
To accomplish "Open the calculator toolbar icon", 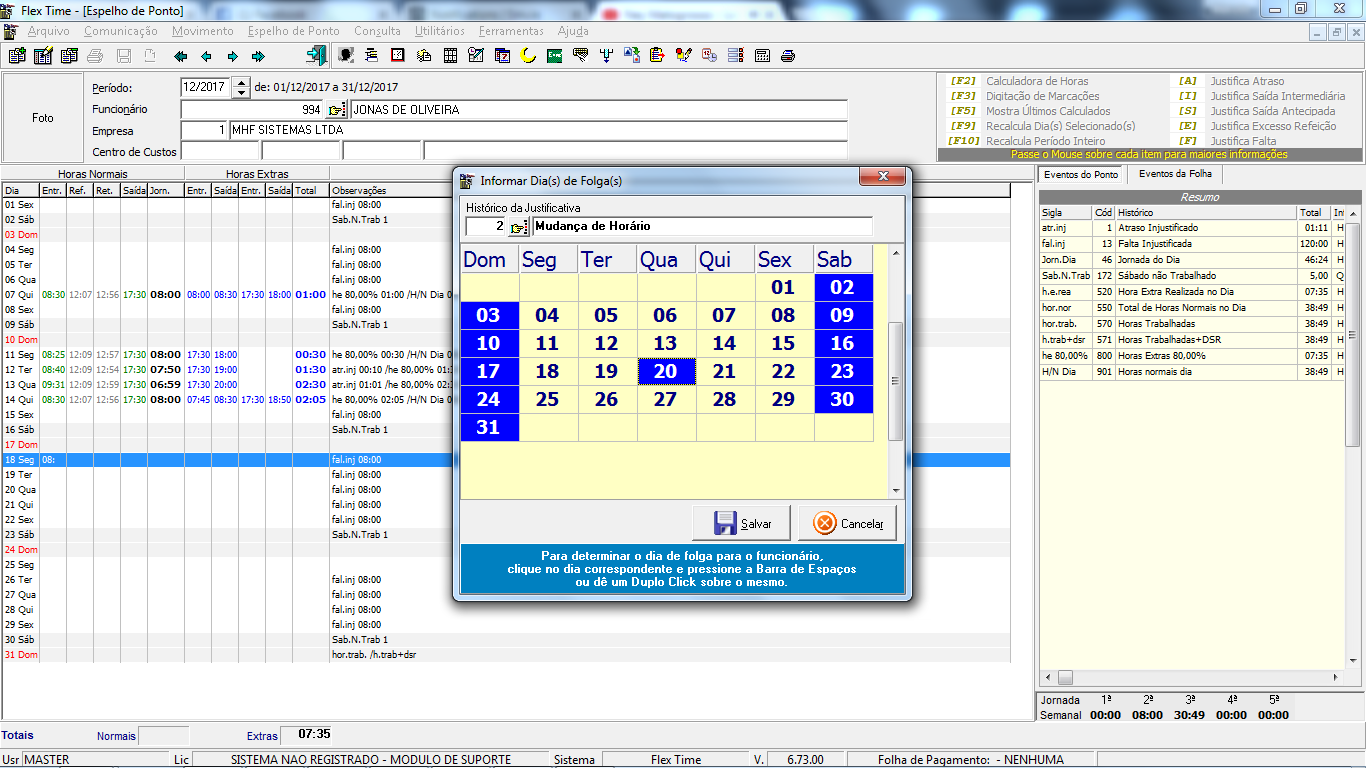I will coord(762,56).
